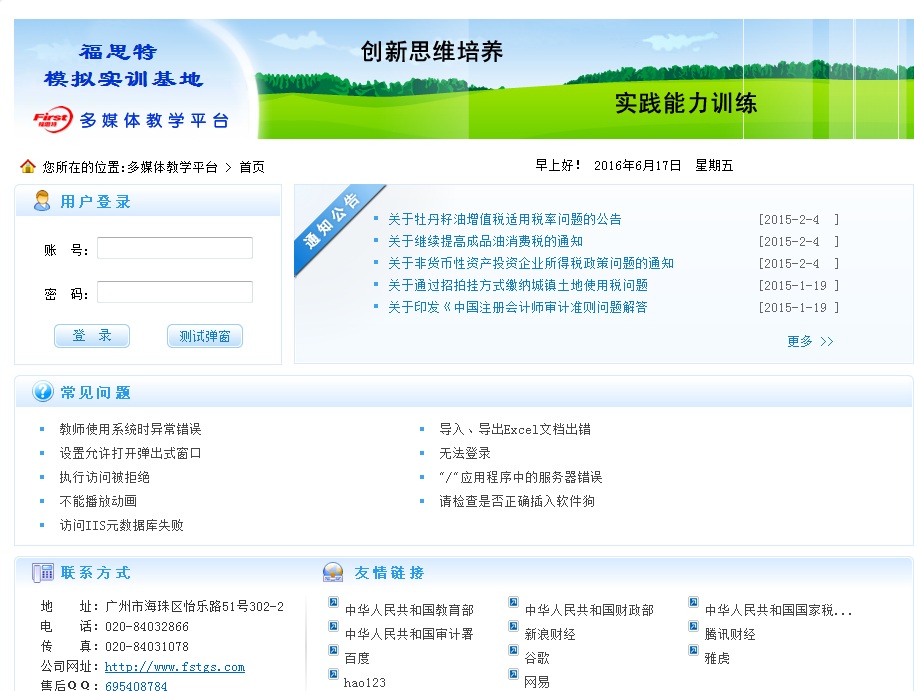914x691 pixels.
Task: Open 更多 to see more announcements
Action: (x=809, y=341)
